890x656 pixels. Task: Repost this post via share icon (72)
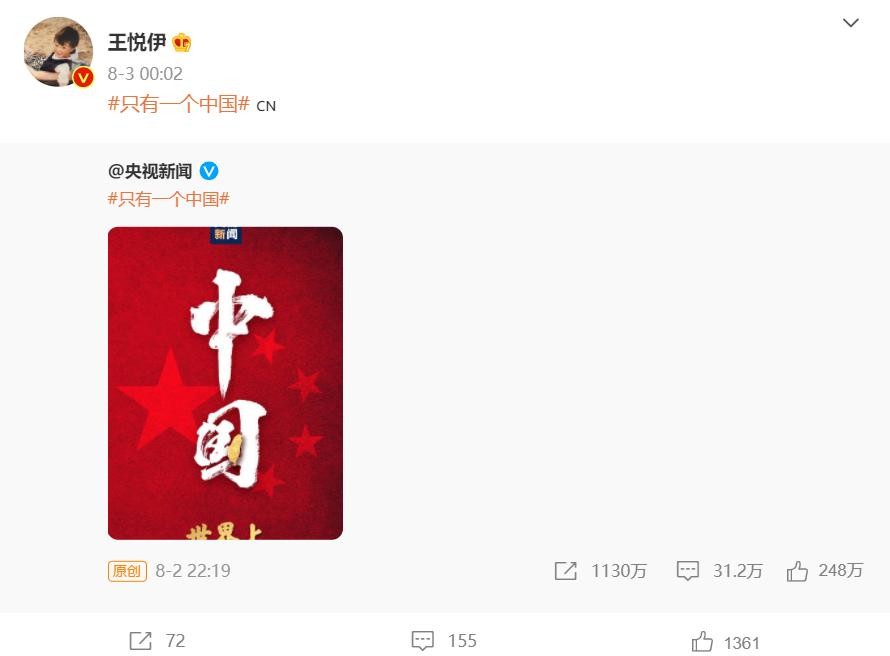(x=140, y=641)
